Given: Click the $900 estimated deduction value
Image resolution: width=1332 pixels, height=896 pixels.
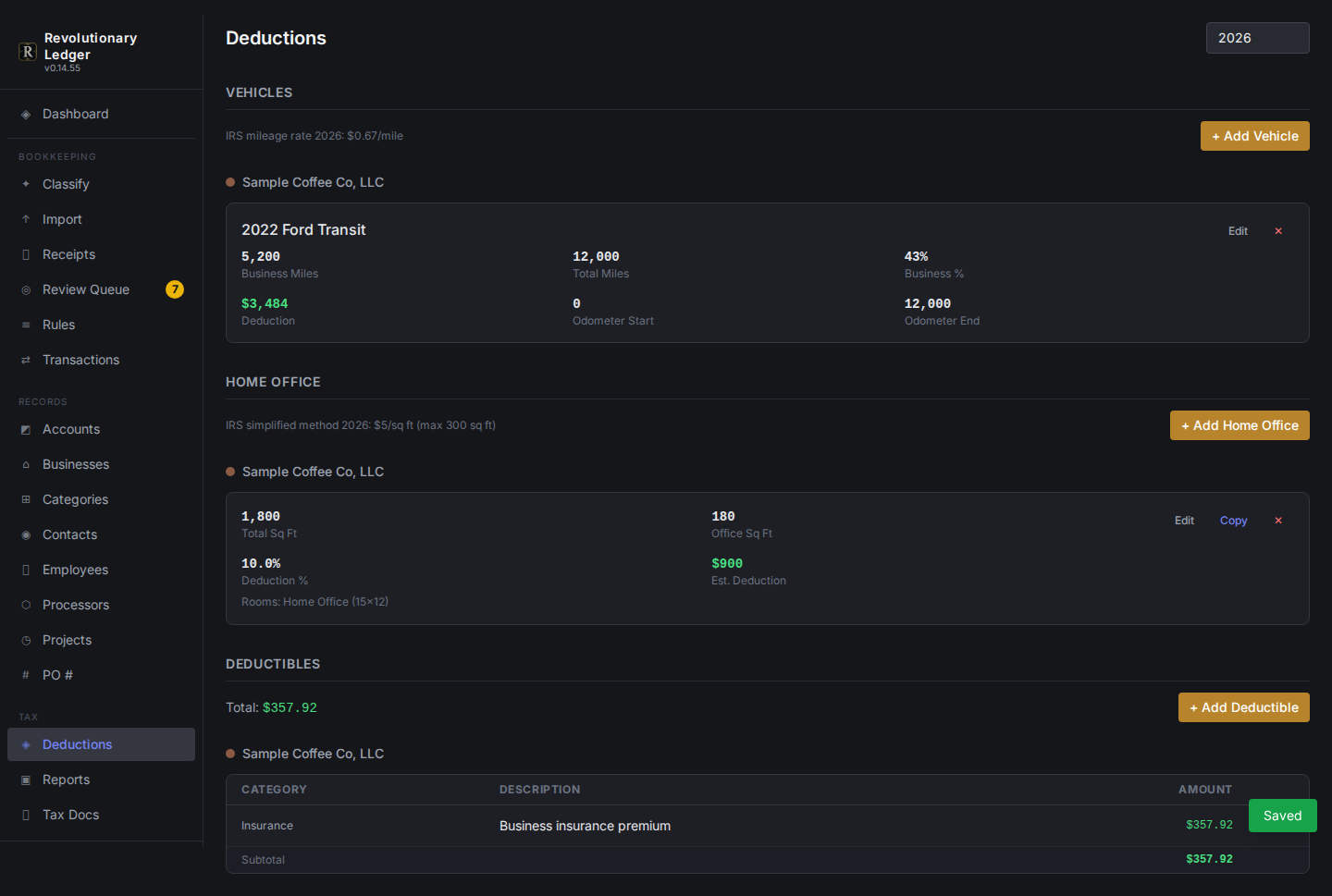Looking at the screenshot, I should tap(727, 563).
